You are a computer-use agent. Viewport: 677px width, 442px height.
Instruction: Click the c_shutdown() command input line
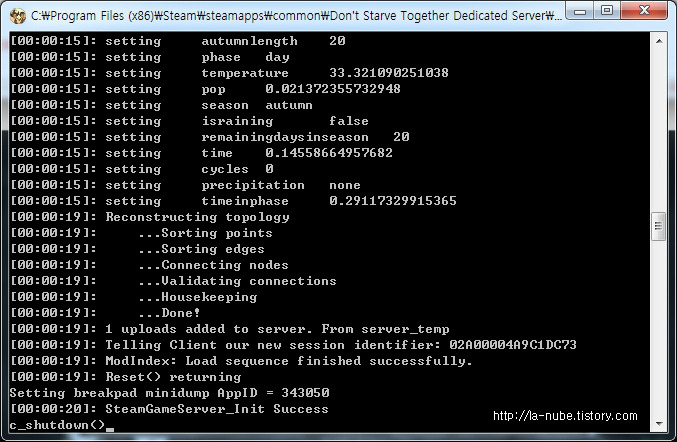(62, 425)
